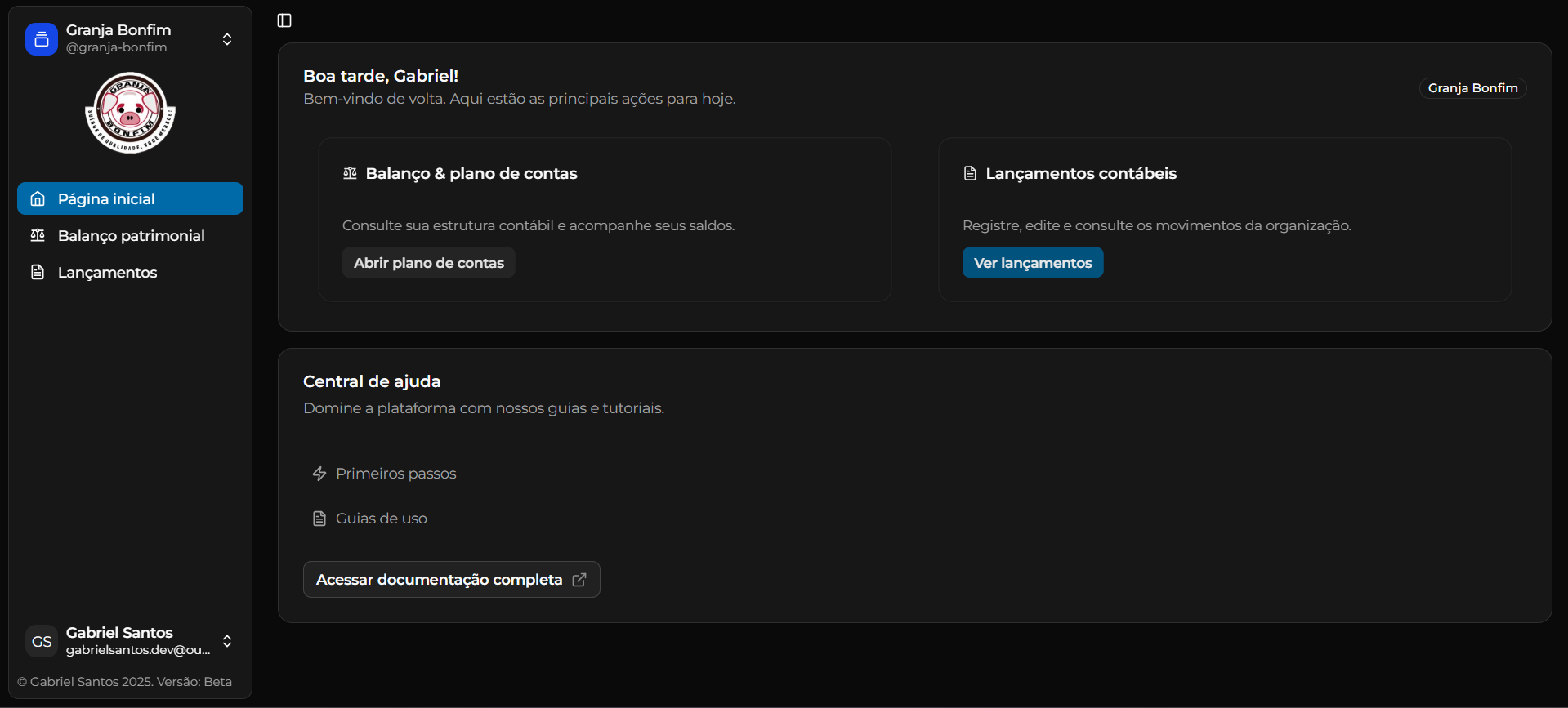Toggle the sidebar panel icon

284,20
